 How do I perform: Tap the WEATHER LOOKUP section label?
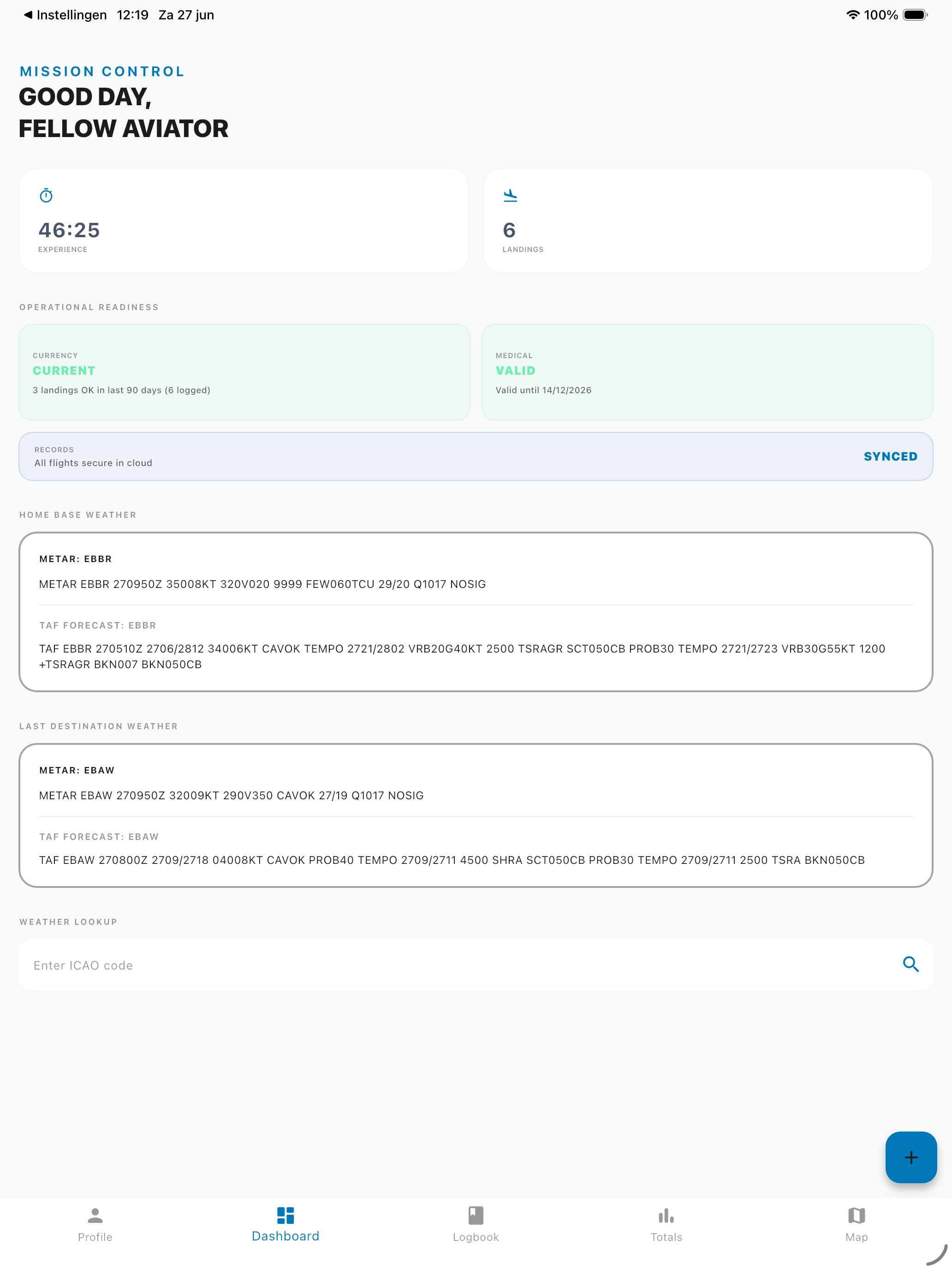click(68, 922)
